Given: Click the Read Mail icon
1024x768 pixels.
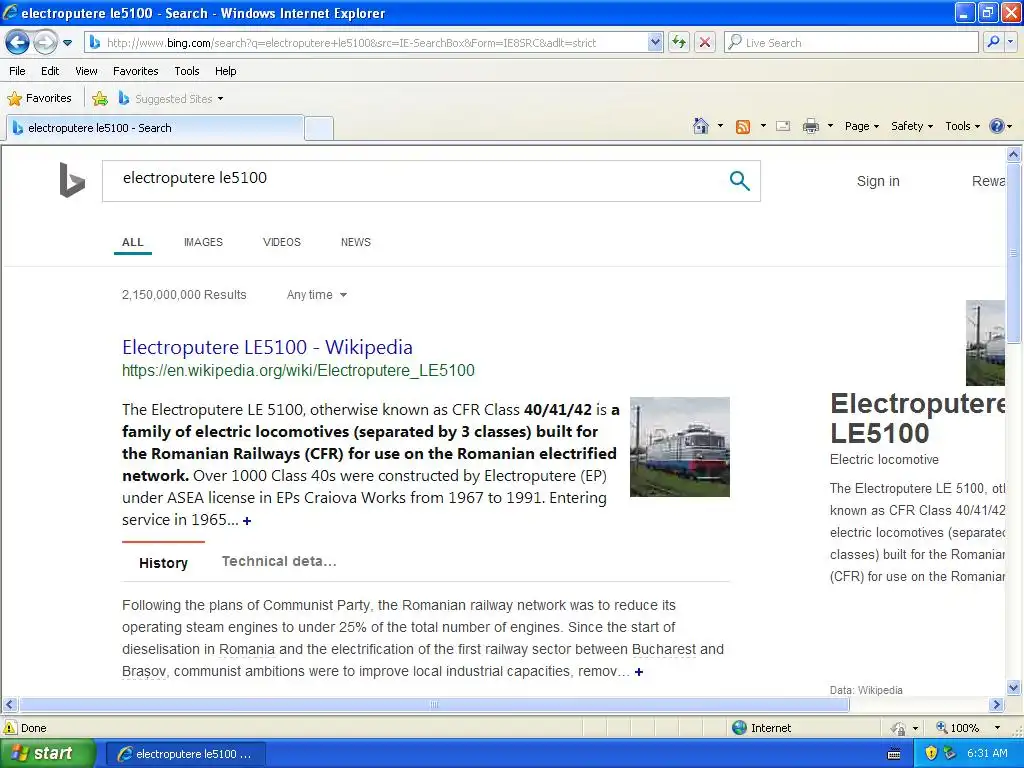Looking at the screenshot, I should click(783, 126).
